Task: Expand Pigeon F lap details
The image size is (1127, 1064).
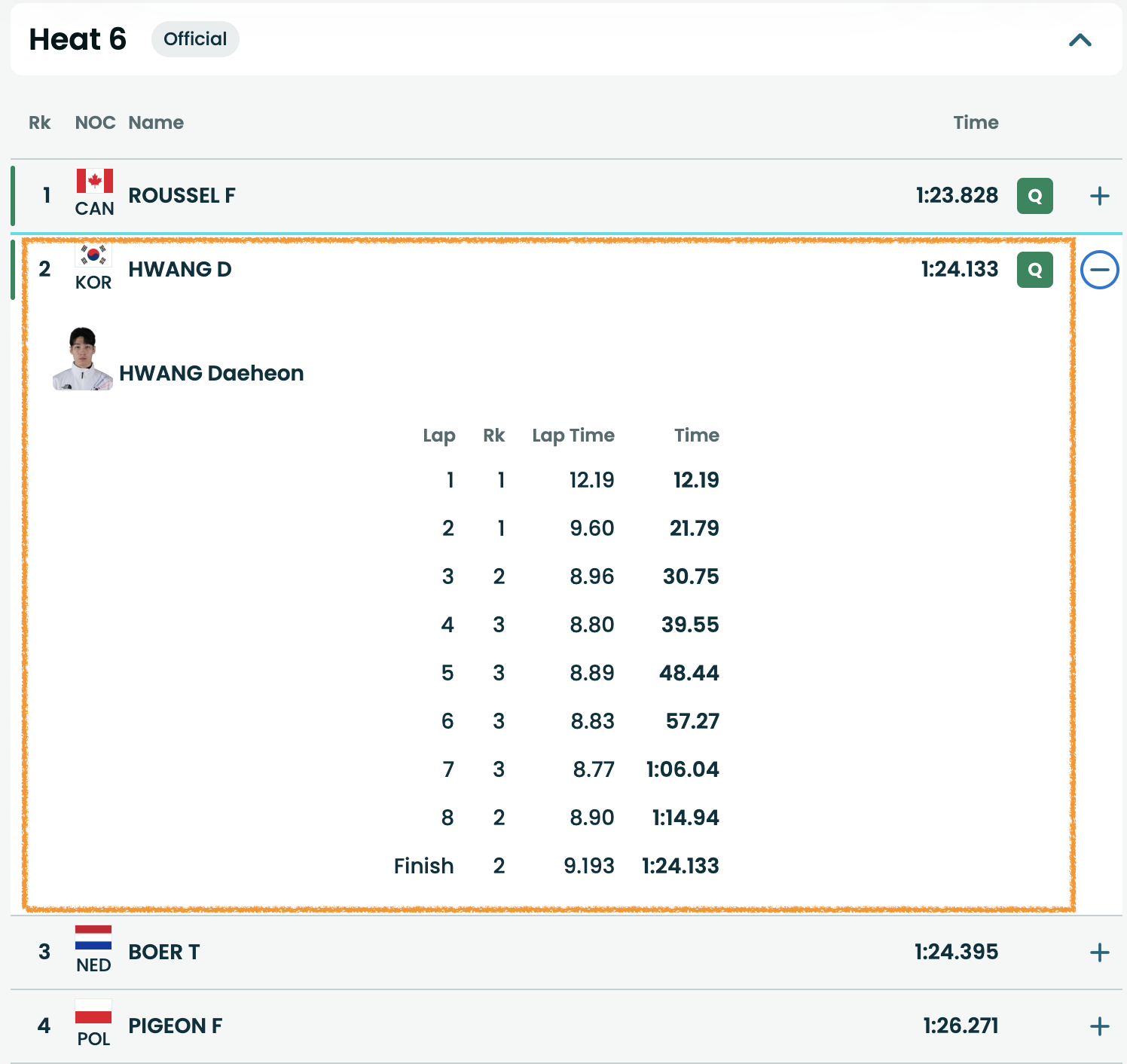Action: (x=1099, y=1026)
